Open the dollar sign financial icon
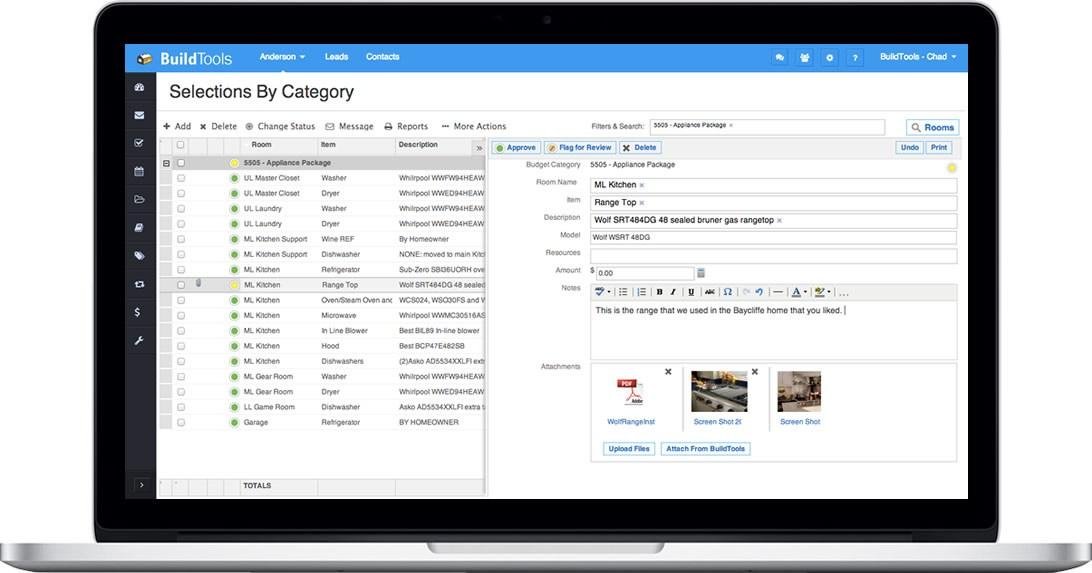 click(138, 313)
